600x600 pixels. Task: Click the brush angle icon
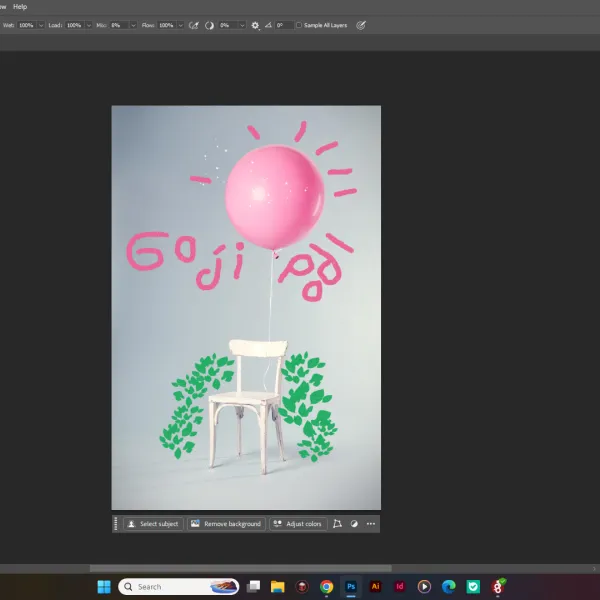(268, 25)
